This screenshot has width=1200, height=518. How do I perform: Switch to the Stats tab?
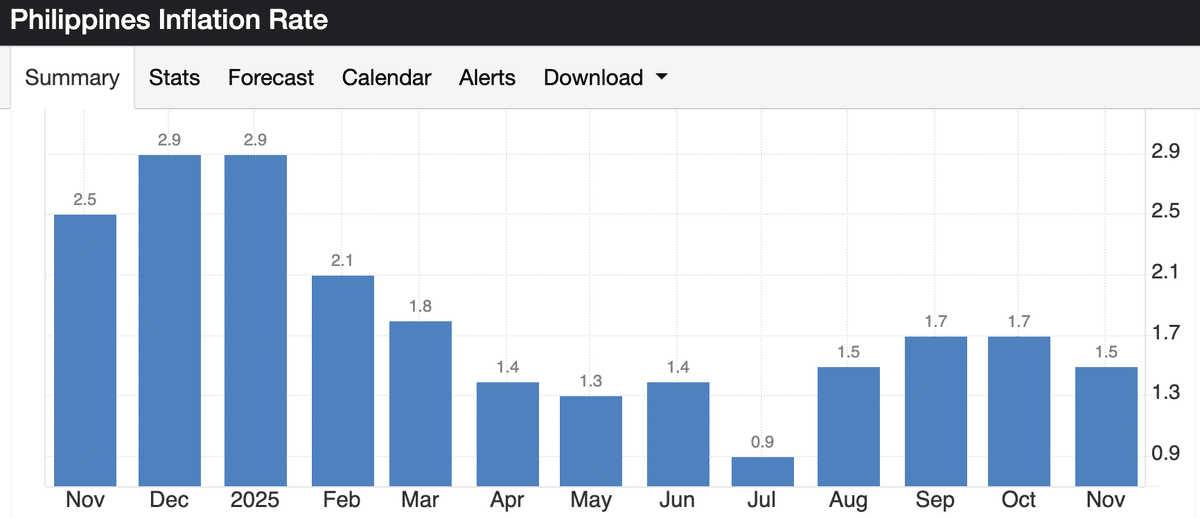coord(174,78)
